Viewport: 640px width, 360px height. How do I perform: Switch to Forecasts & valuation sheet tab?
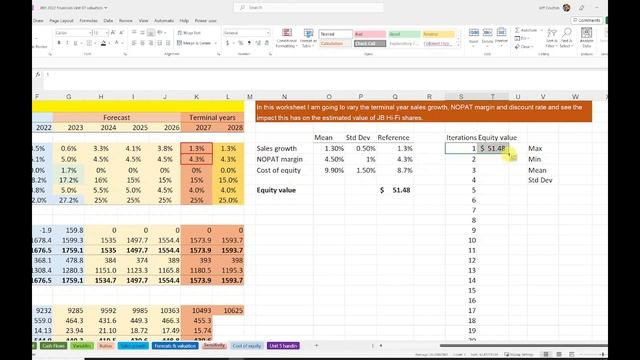click(175, 346)
